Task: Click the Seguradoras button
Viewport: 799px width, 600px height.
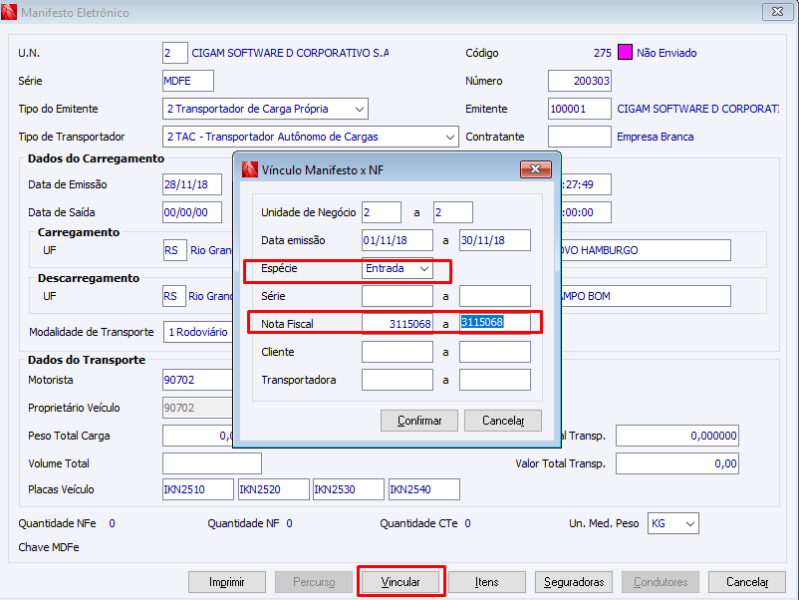Action: [x=574, y=582]
